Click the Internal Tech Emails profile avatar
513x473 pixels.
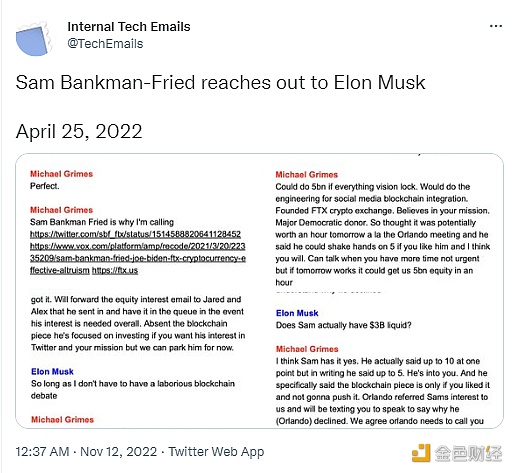[33, 38]
